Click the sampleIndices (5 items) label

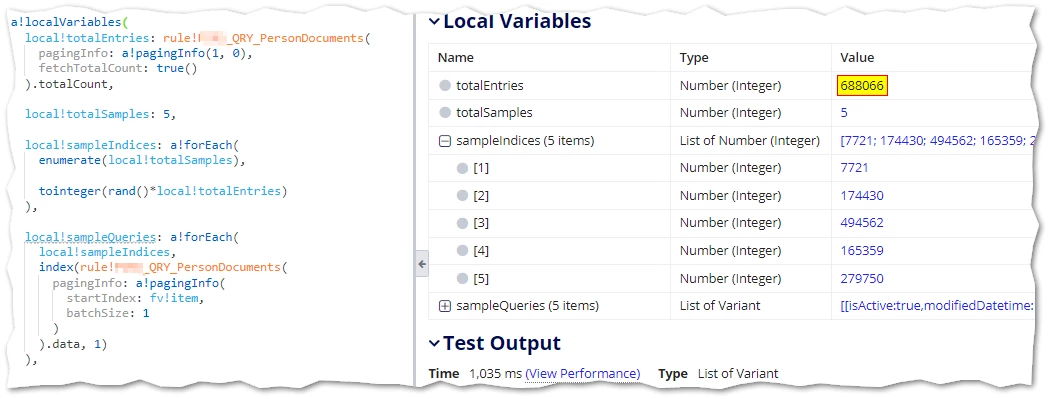point(525,141)
